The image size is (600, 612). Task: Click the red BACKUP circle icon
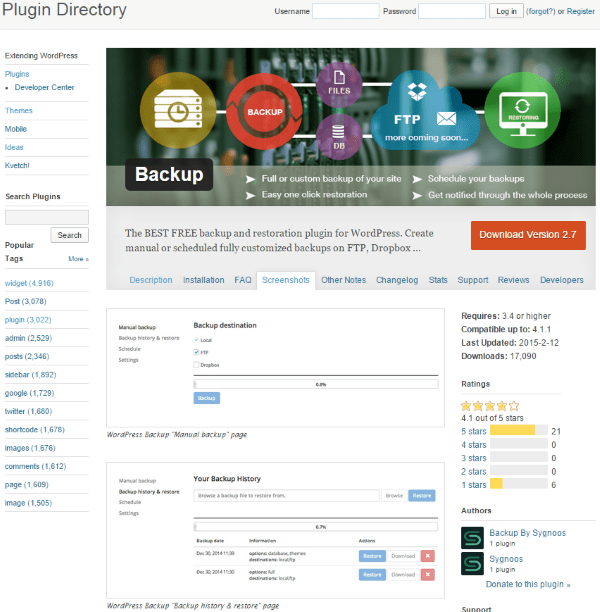click(265, 112)
